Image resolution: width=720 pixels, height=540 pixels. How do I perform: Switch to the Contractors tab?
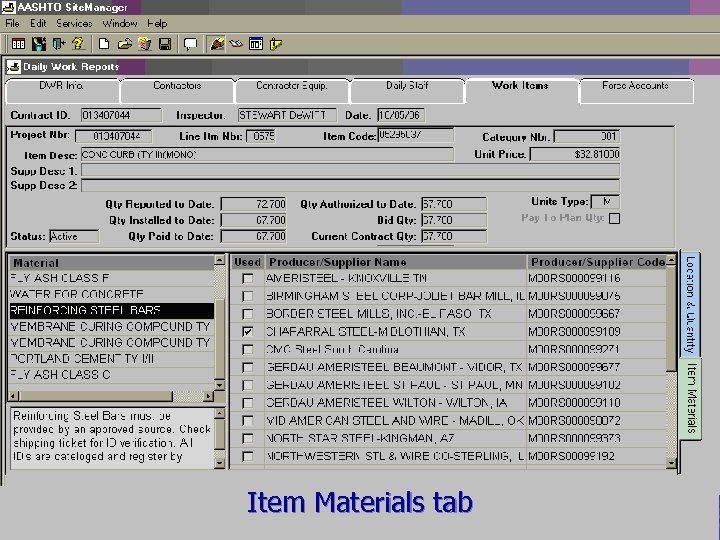tap(177, 91)
